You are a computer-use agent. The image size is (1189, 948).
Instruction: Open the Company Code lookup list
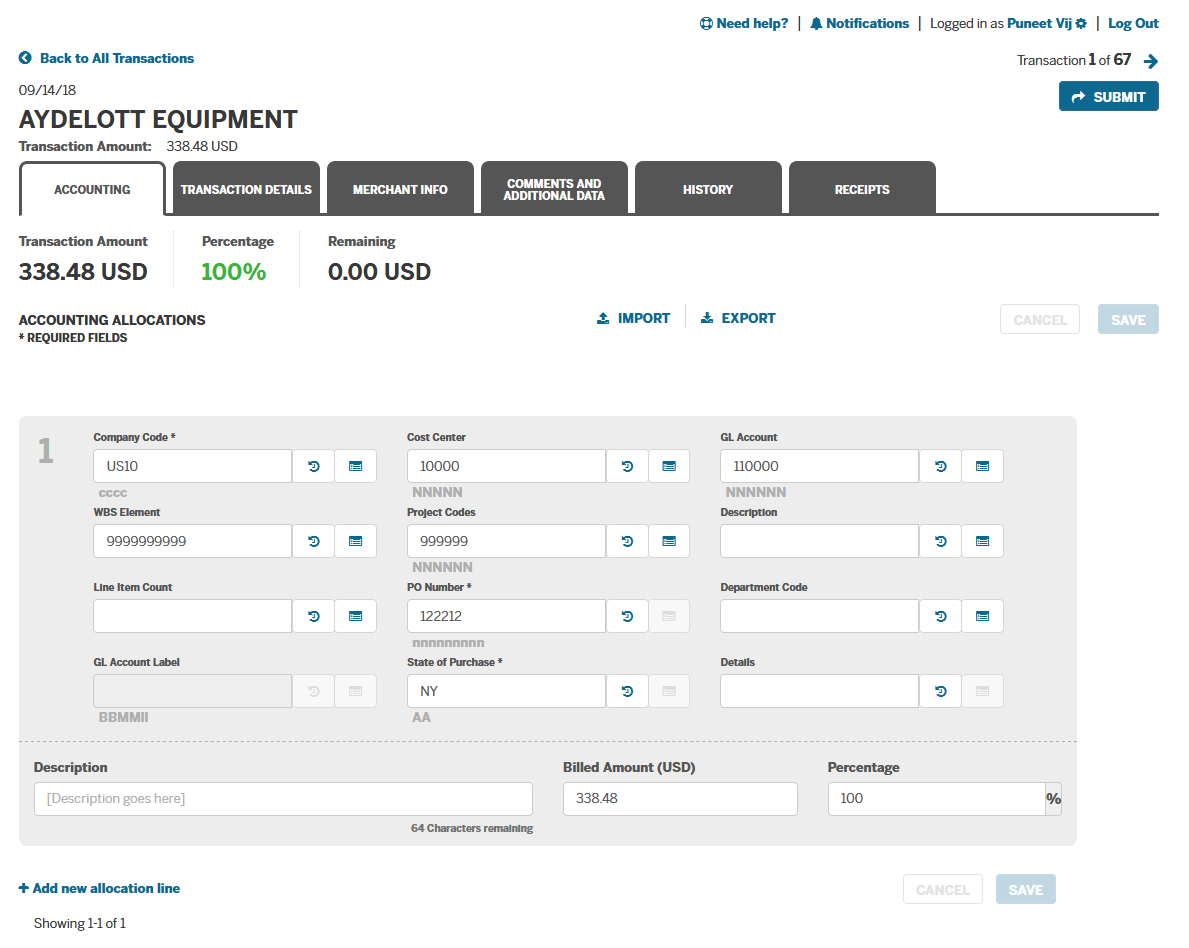(x=356, y=466)
